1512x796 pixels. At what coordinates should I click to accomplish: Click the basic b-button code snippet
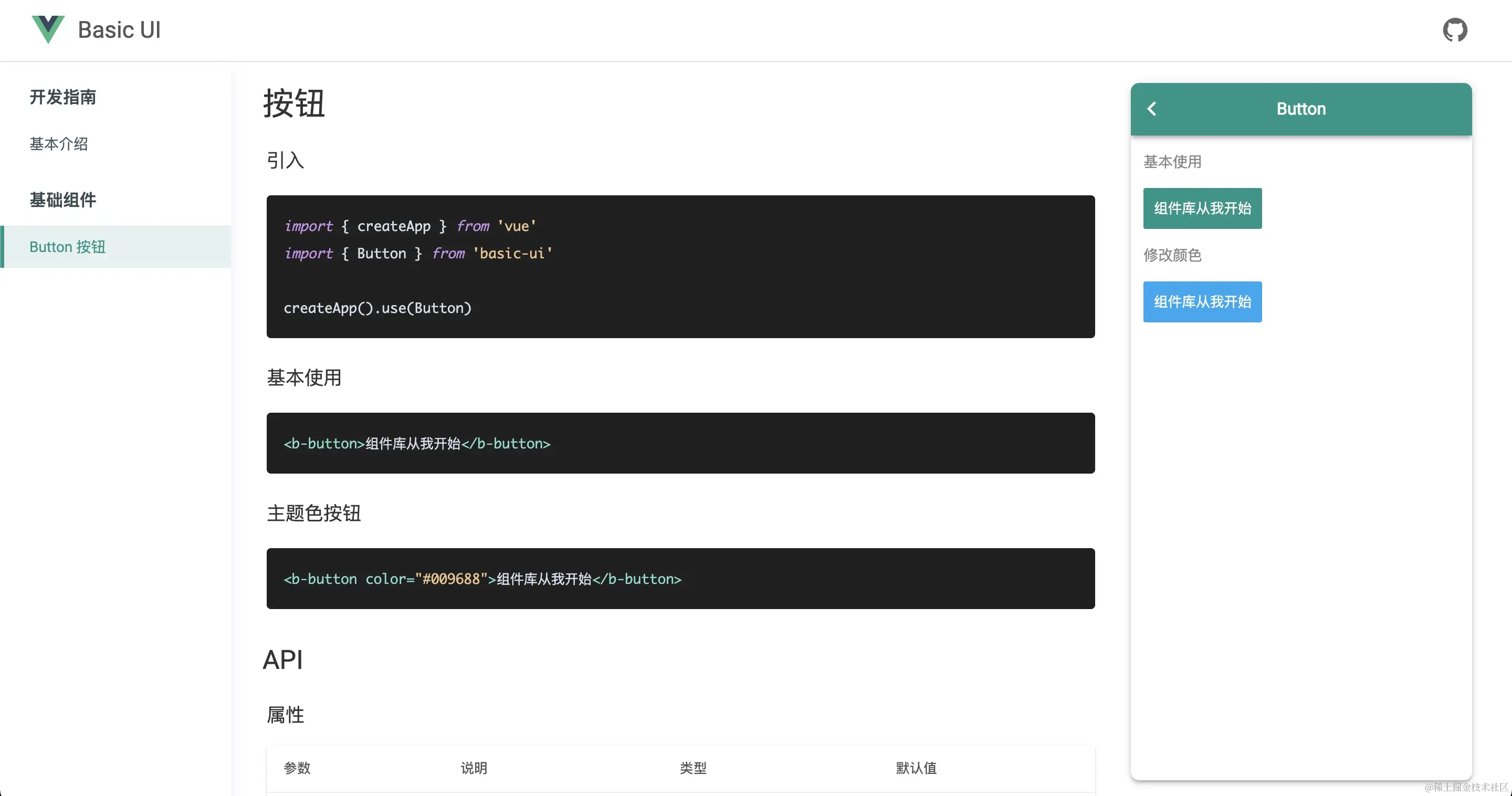tap(417, 444)
